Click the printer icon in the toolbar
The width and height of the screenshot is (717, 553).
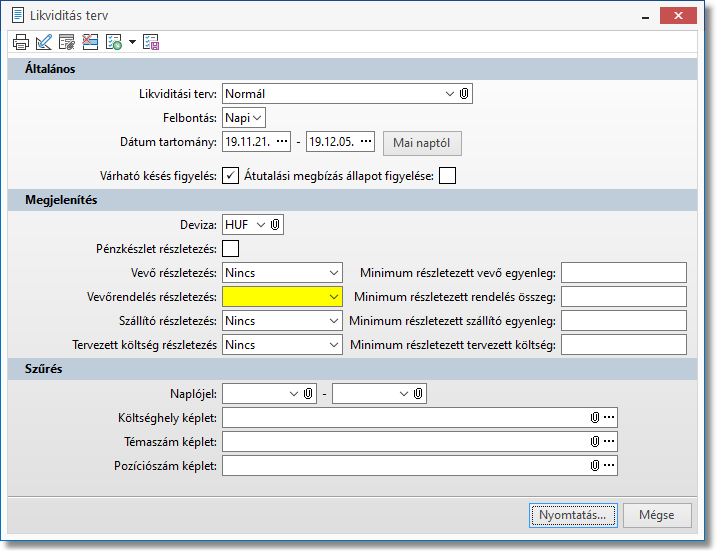pos(20,42)
